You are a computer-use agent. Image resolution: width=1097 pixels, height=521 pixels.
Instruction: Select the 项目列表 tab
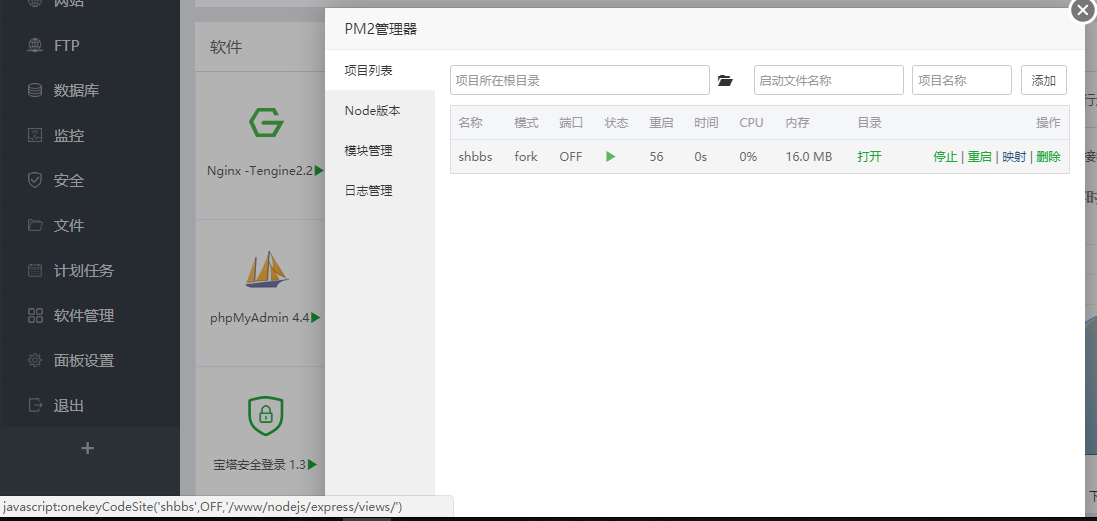coord(368,71)
